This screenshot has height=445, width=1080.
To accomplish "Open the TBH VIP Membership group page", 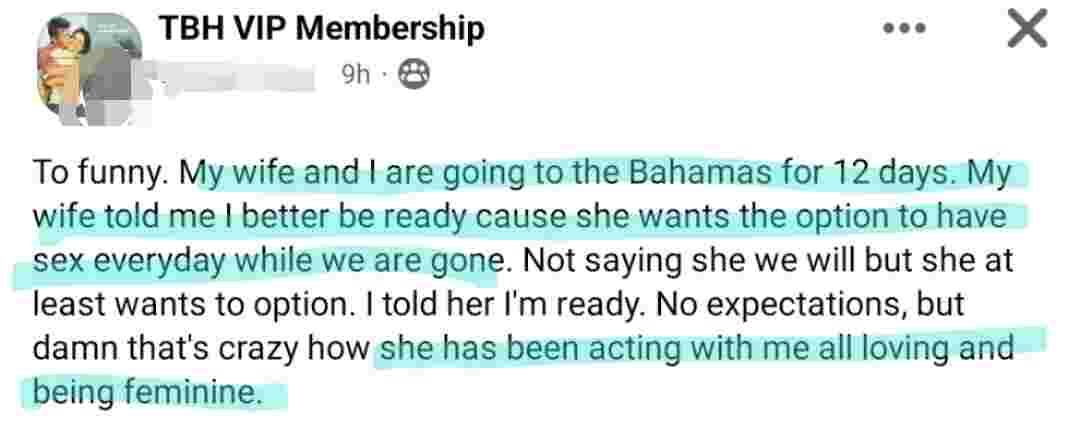I will [322, 29].
